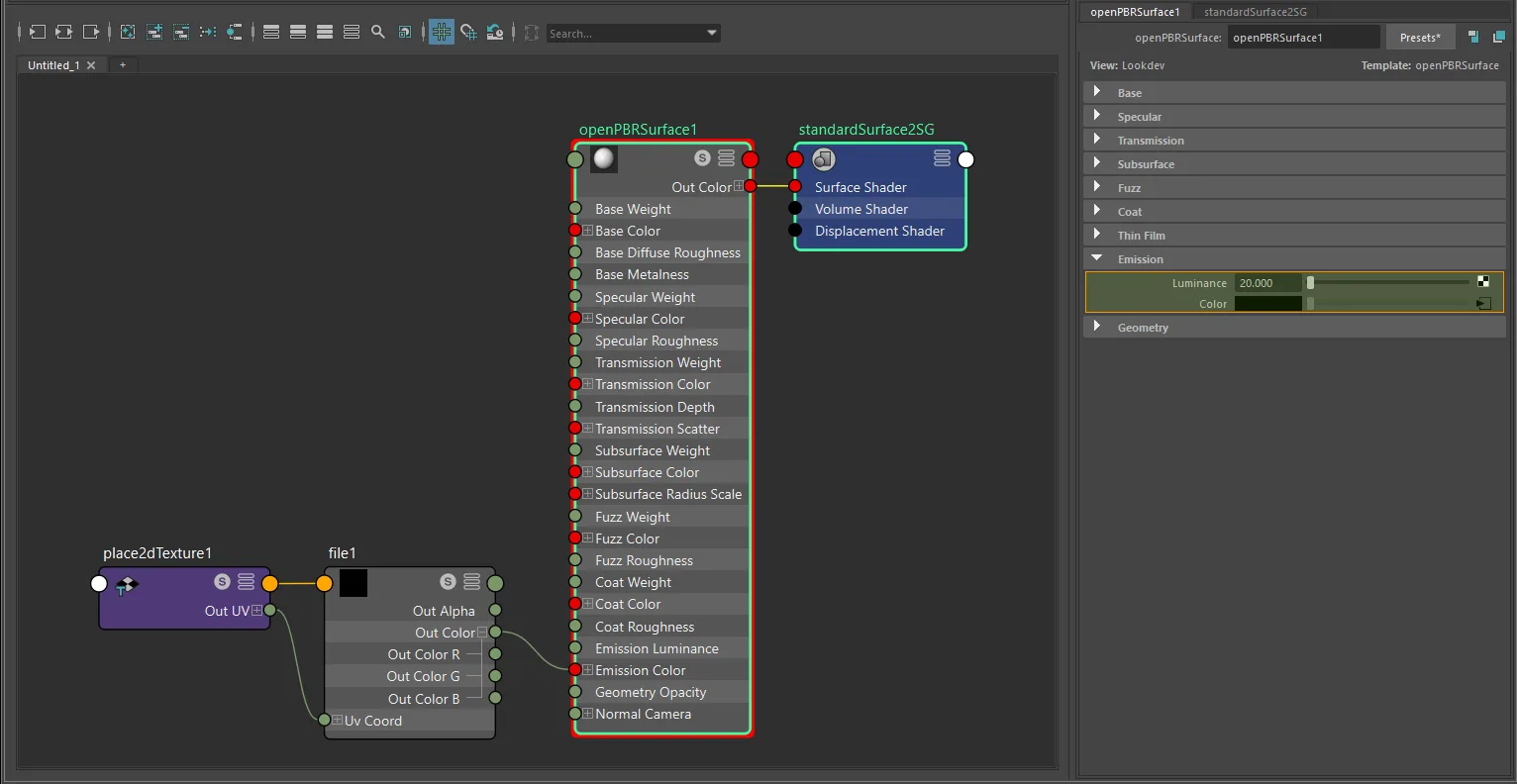Viewport: 1517px width, 784px height.
Task: Click the remove selected nodes from graph icon
Action: [x=181, y=33]
